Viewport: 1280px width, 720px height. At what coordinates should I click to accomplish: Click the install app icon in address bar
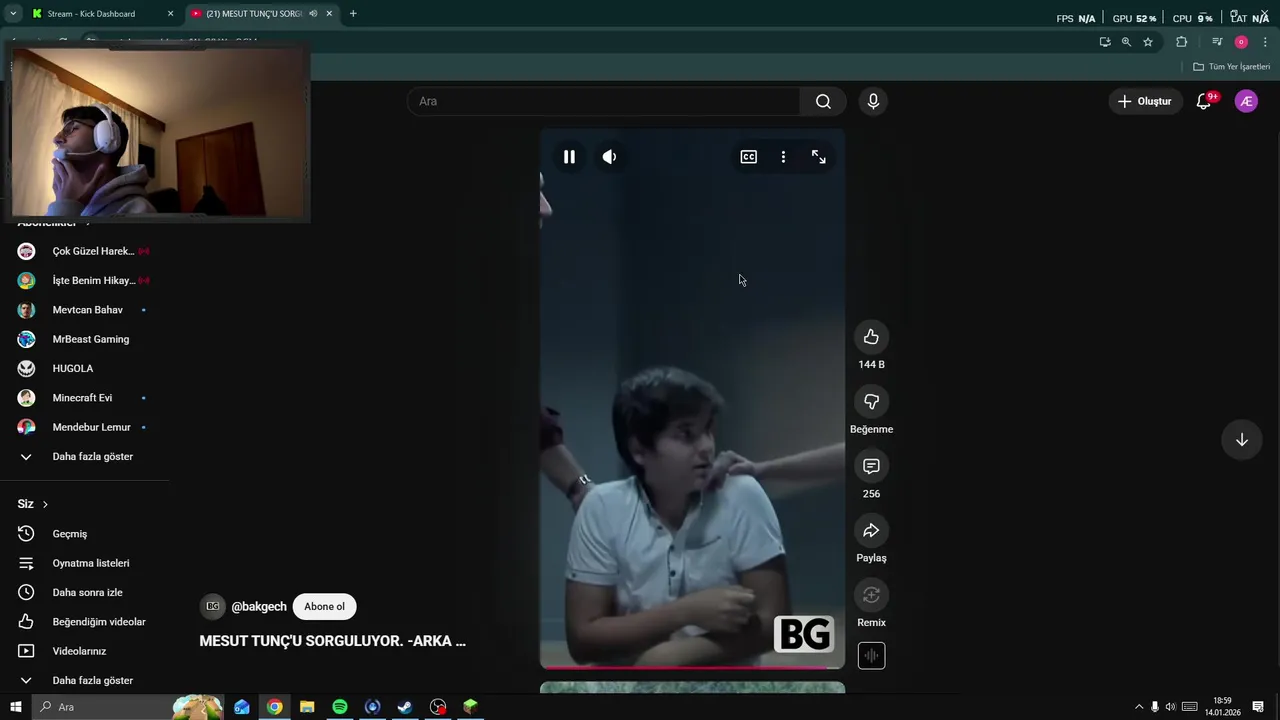(x=1105, y=42)
